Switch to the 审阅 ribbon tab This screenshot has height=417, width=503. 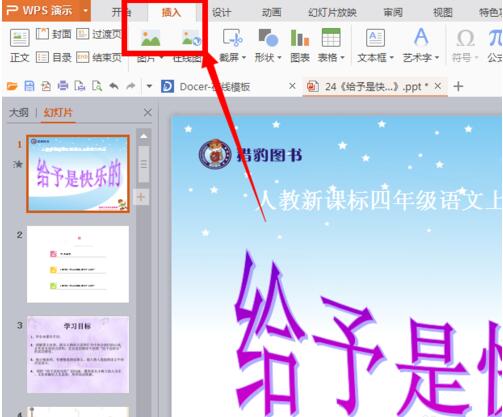(x=393, y=13)
